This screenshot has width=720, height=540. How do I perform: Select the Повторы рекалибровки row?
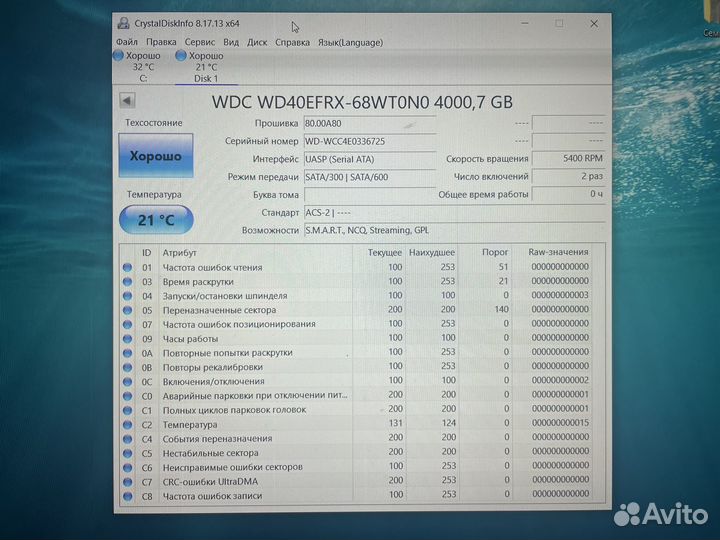click(356, 367)
